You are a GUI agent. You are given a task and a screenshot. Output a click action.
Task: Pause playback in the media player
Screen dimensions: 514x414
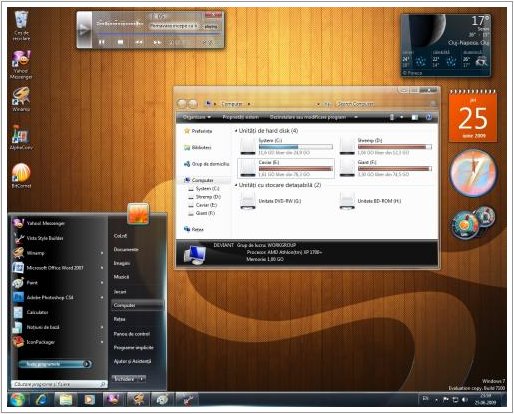[102, 42]
